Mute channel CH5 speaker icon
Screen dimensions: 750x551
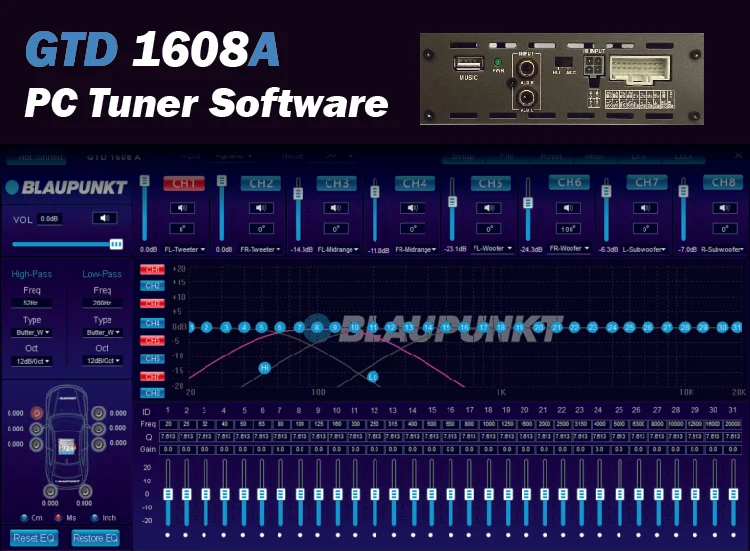point(489,208)
